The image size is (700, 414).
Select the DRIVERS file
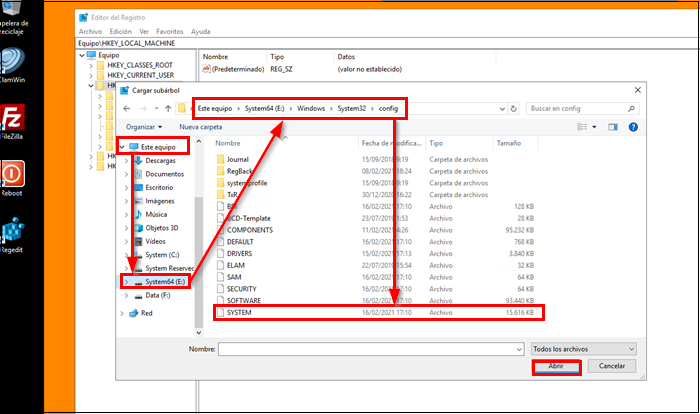click(x=239, y=254)
